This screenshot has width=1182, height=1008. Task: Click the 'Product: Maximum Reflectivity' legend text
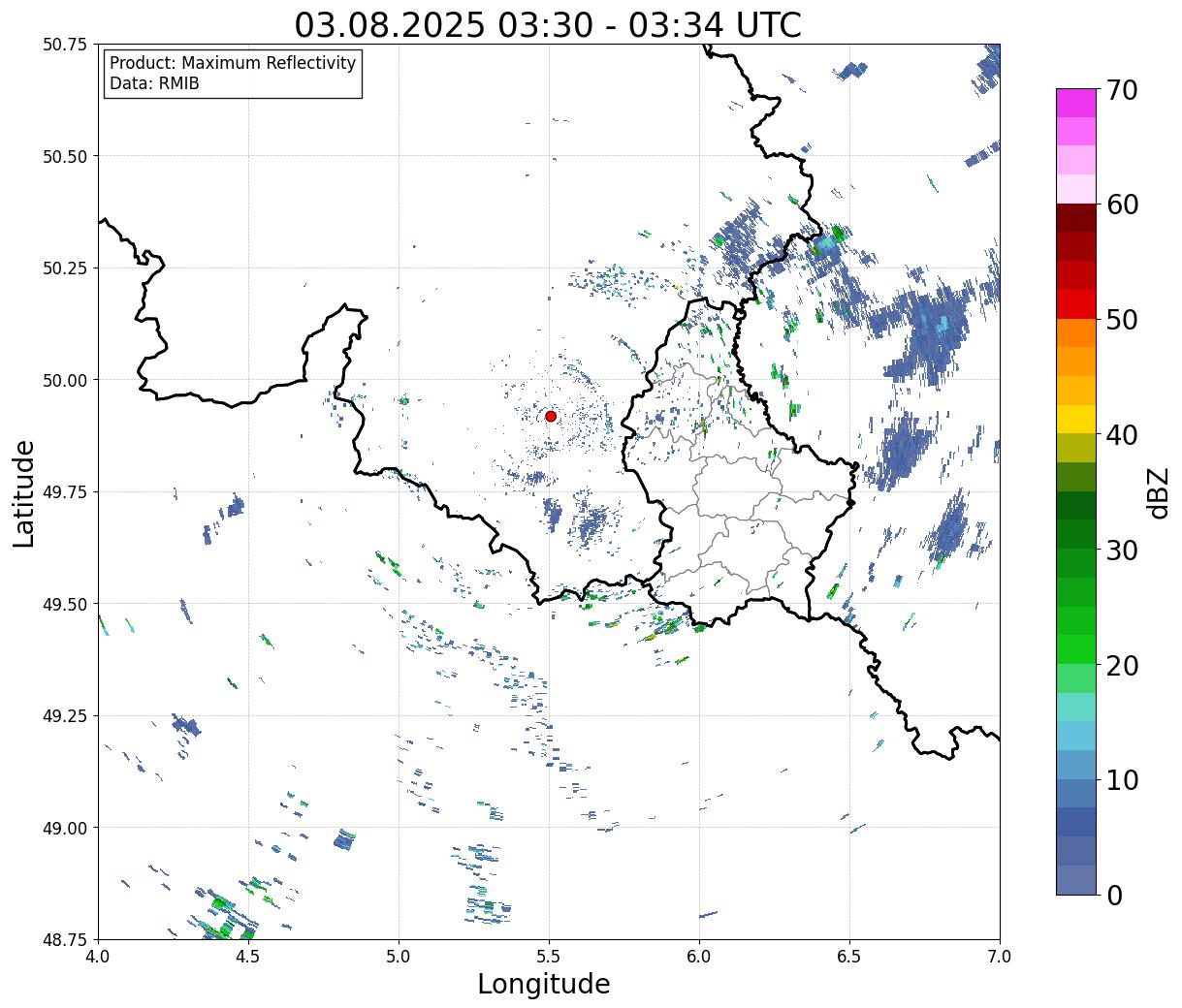[233, 63]
